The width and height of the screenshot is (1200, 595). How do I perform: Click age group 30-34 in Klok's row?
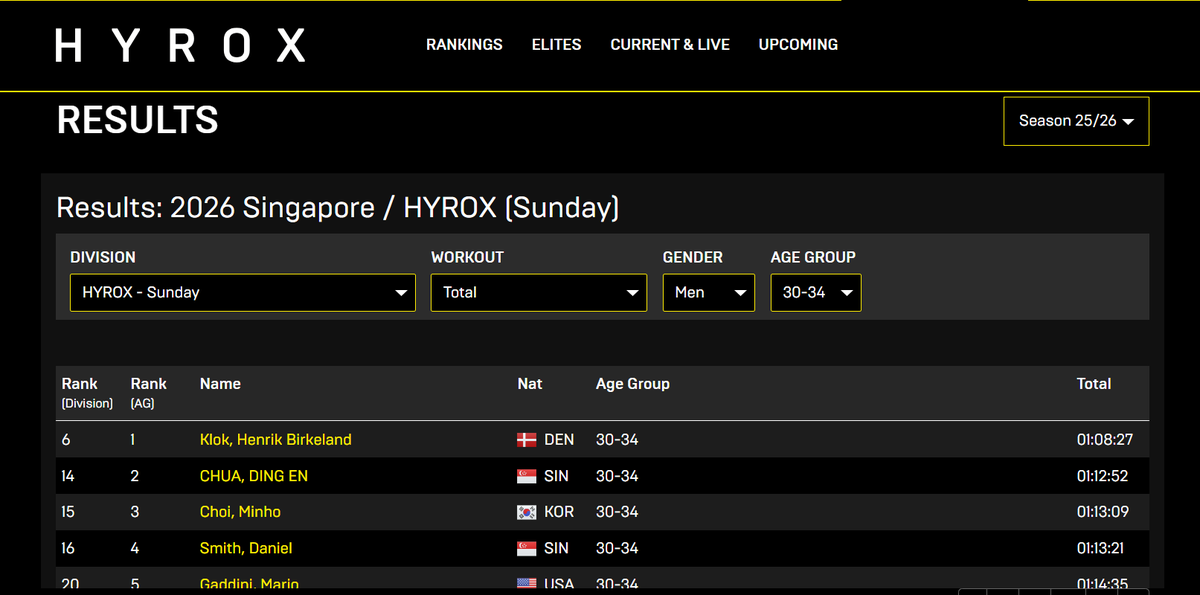pyautogui.click(x=617, y=440)
